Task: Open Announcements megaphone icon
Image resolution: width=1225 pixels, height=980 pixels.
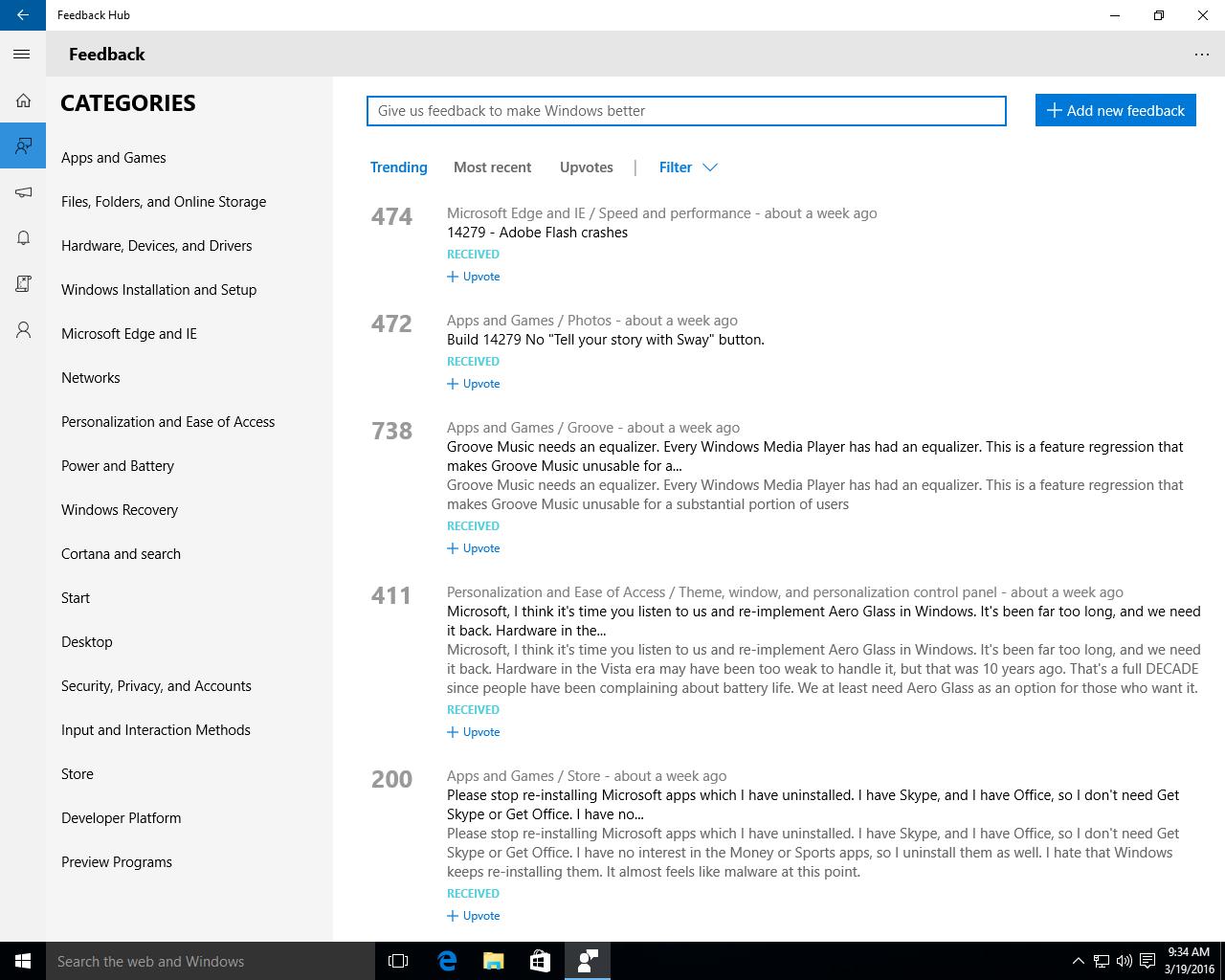Action: point(23,192)
